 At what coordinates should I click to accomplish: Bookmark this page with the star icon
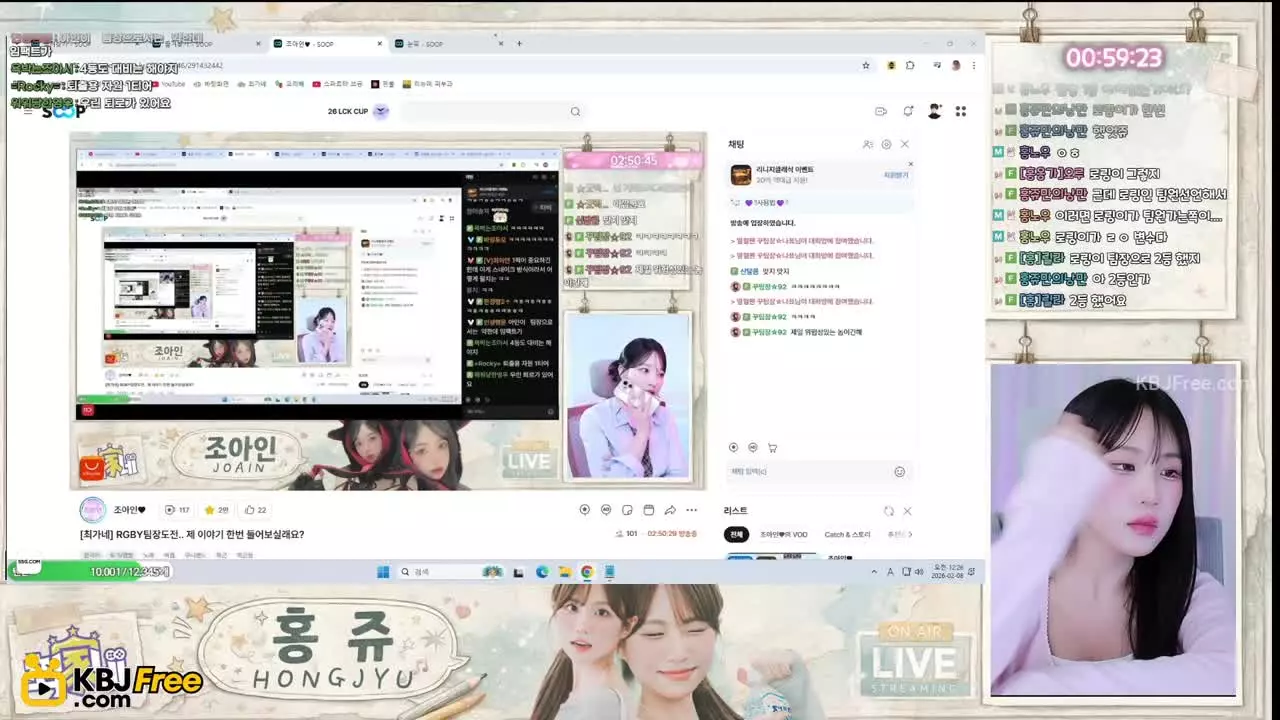pyautogui.click(x=866, y=66)
